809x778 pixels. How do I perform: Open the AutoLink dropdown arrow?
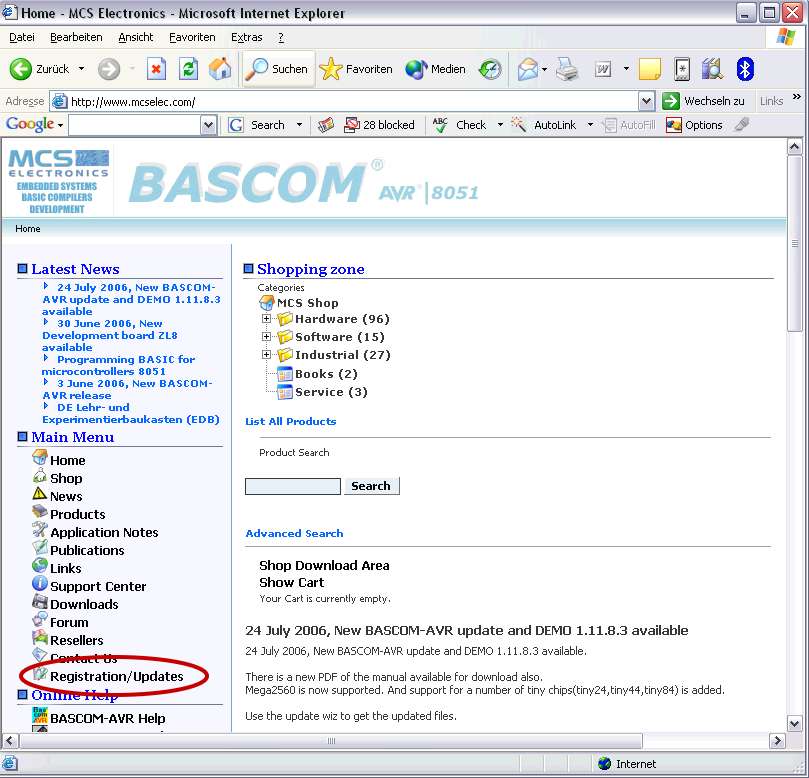point(590,125)
